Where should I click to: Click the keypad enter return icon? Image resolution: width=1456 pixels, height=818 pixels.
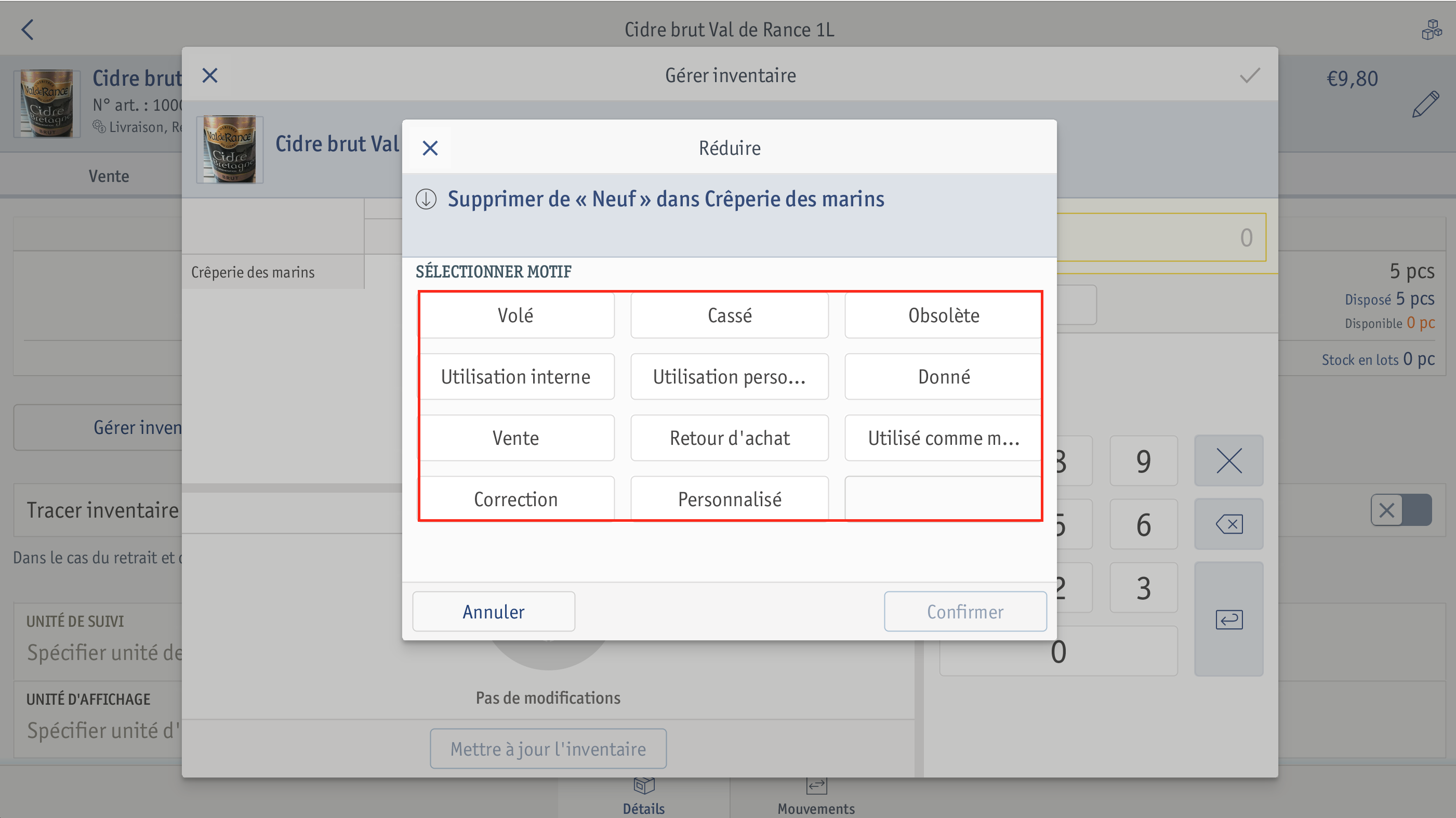point(1229,619)
